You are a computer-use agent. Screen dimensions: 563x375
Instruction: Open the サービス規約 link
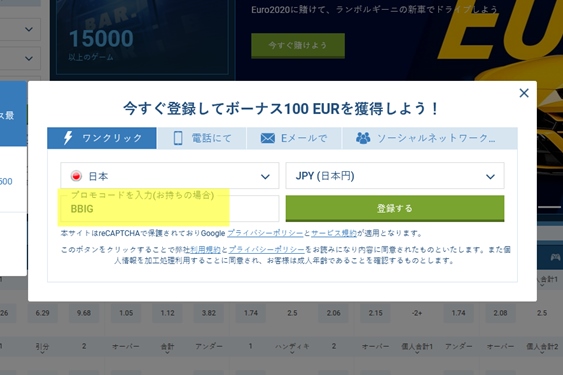point(334,233)
